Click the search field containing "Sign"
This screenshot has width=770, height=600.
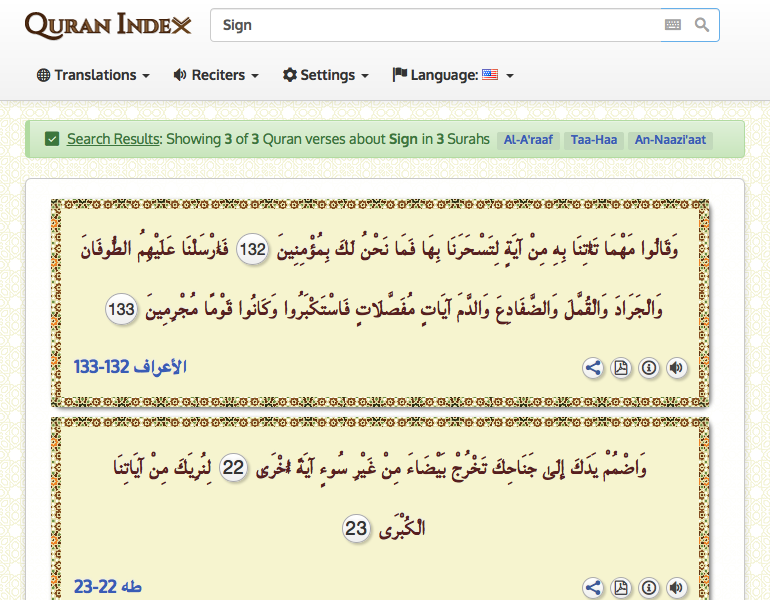435,25
